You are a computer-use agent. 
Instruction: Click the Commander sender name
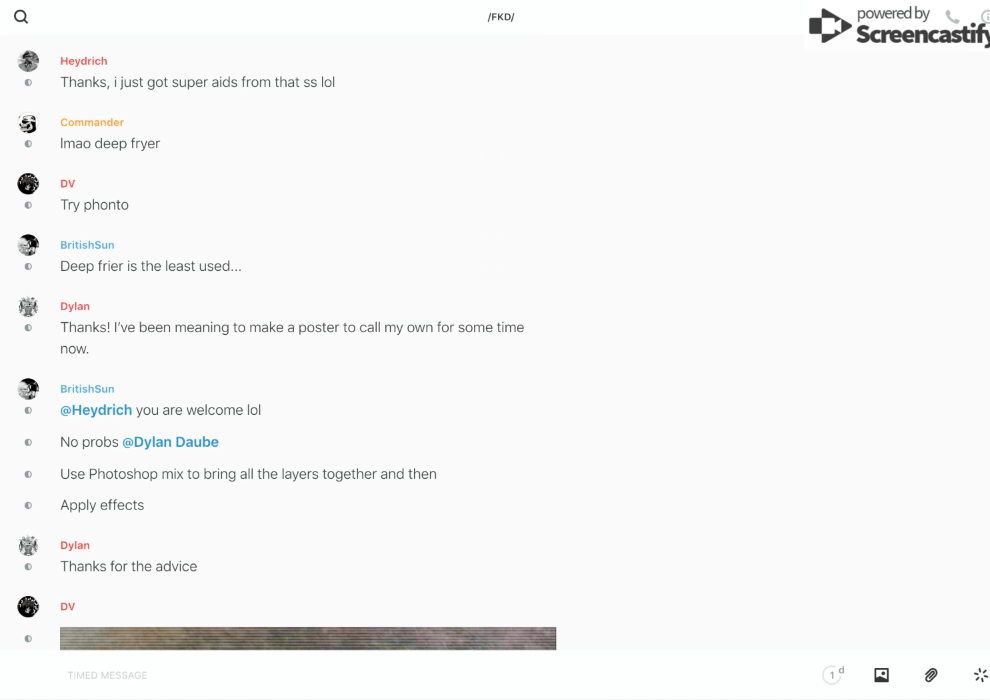(92, 122)
